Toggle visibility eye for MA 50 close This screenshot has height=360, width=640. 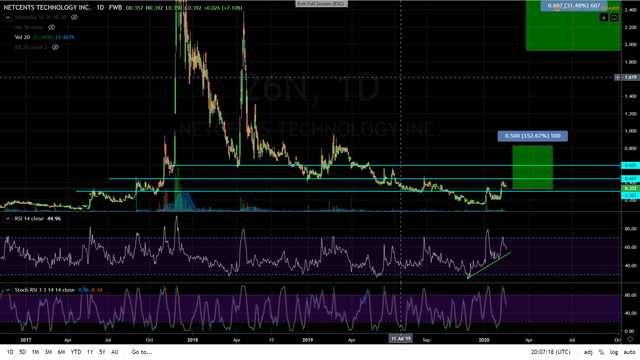[x=51, y=27]
